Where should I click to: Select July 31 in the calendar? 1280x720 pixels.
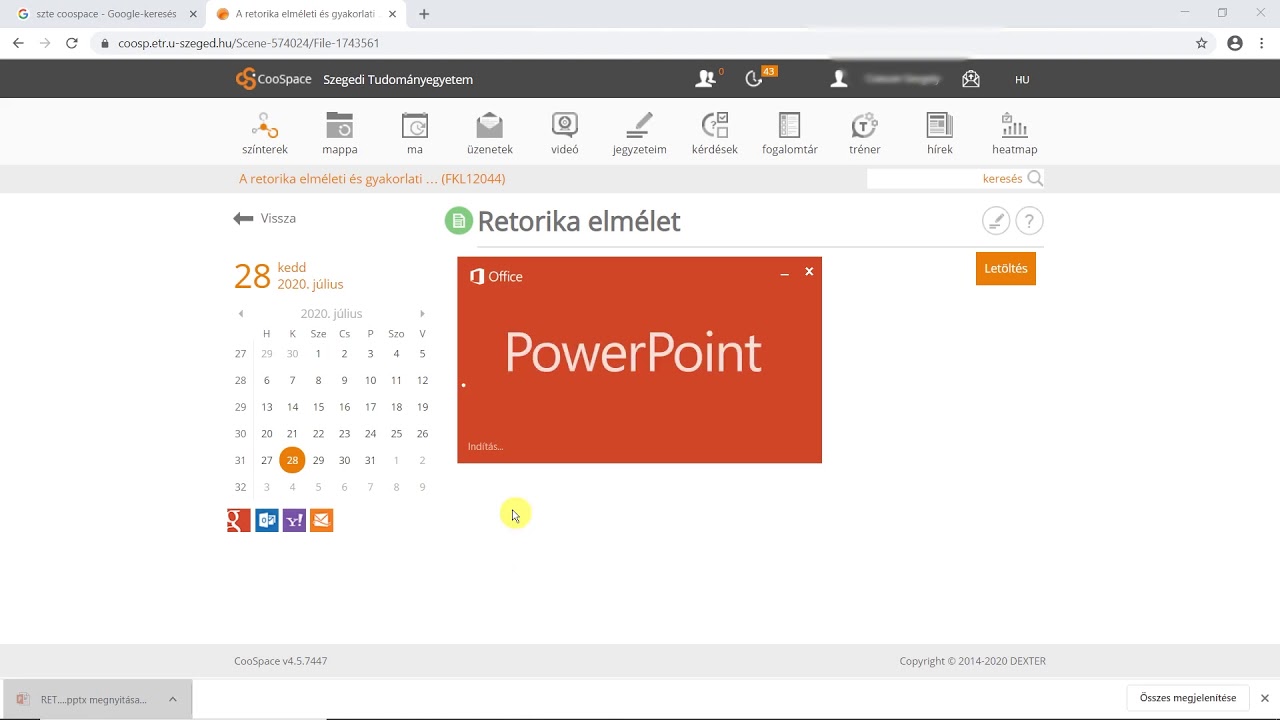[370, 460]
